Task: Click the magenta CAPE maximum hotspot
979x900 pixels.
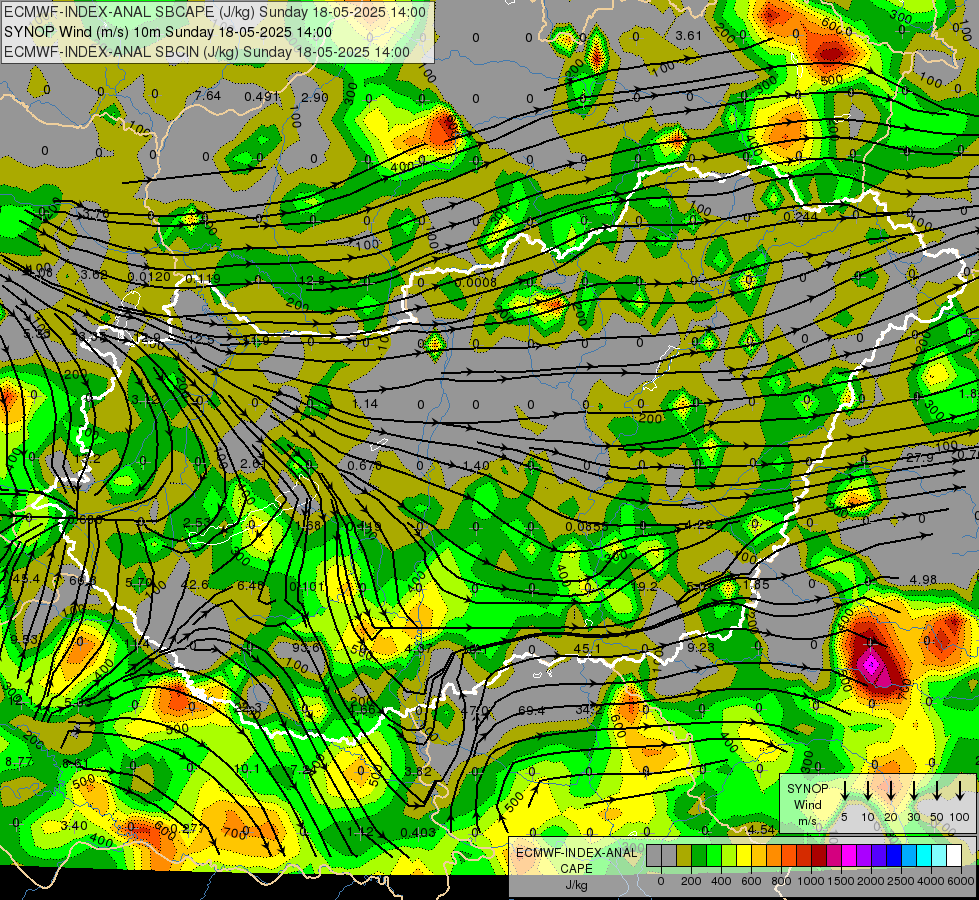Action: (x=872, y=666)
